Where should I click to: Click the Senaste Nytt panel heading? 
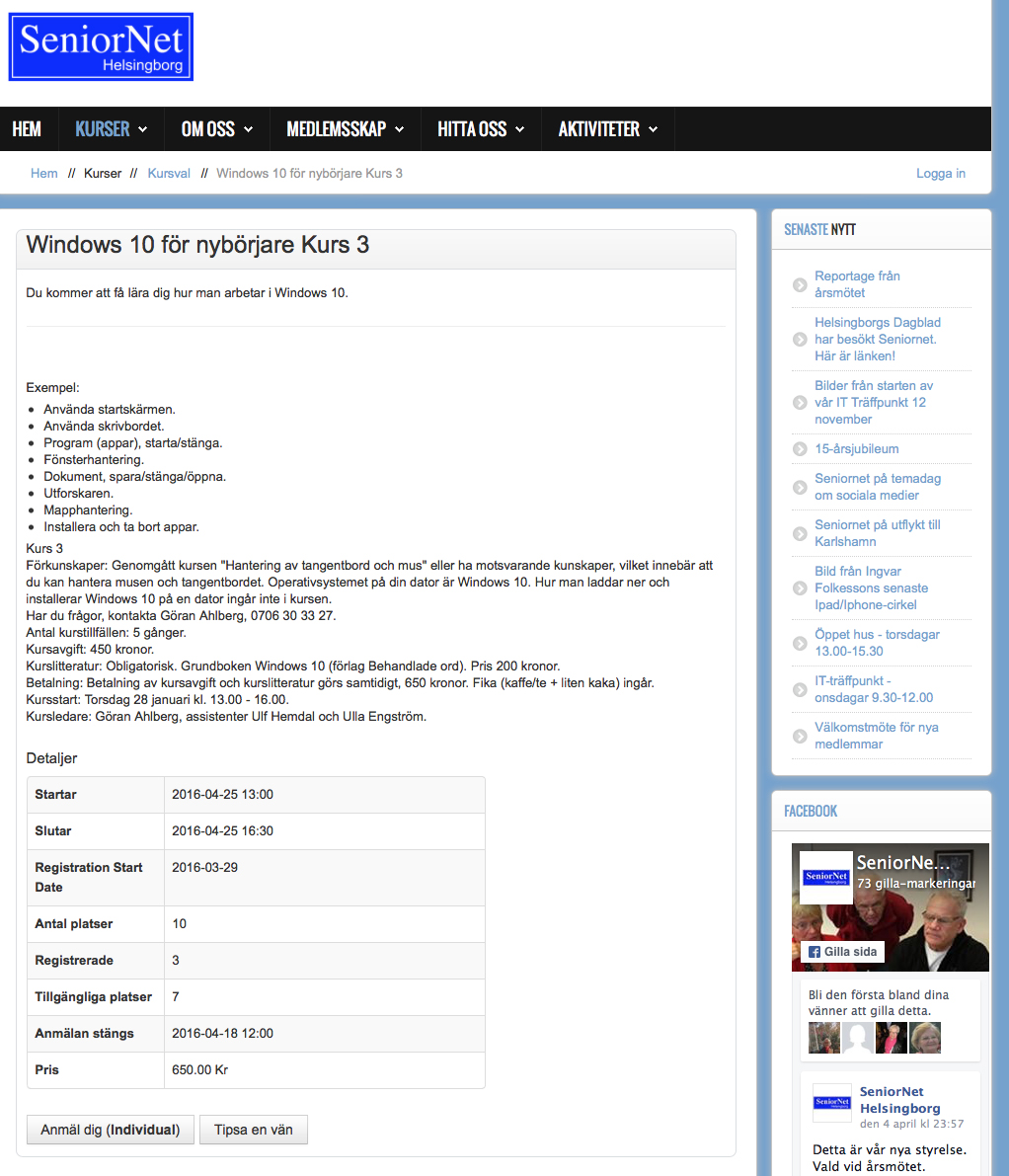pyautogui.click(x=820, y=229)
